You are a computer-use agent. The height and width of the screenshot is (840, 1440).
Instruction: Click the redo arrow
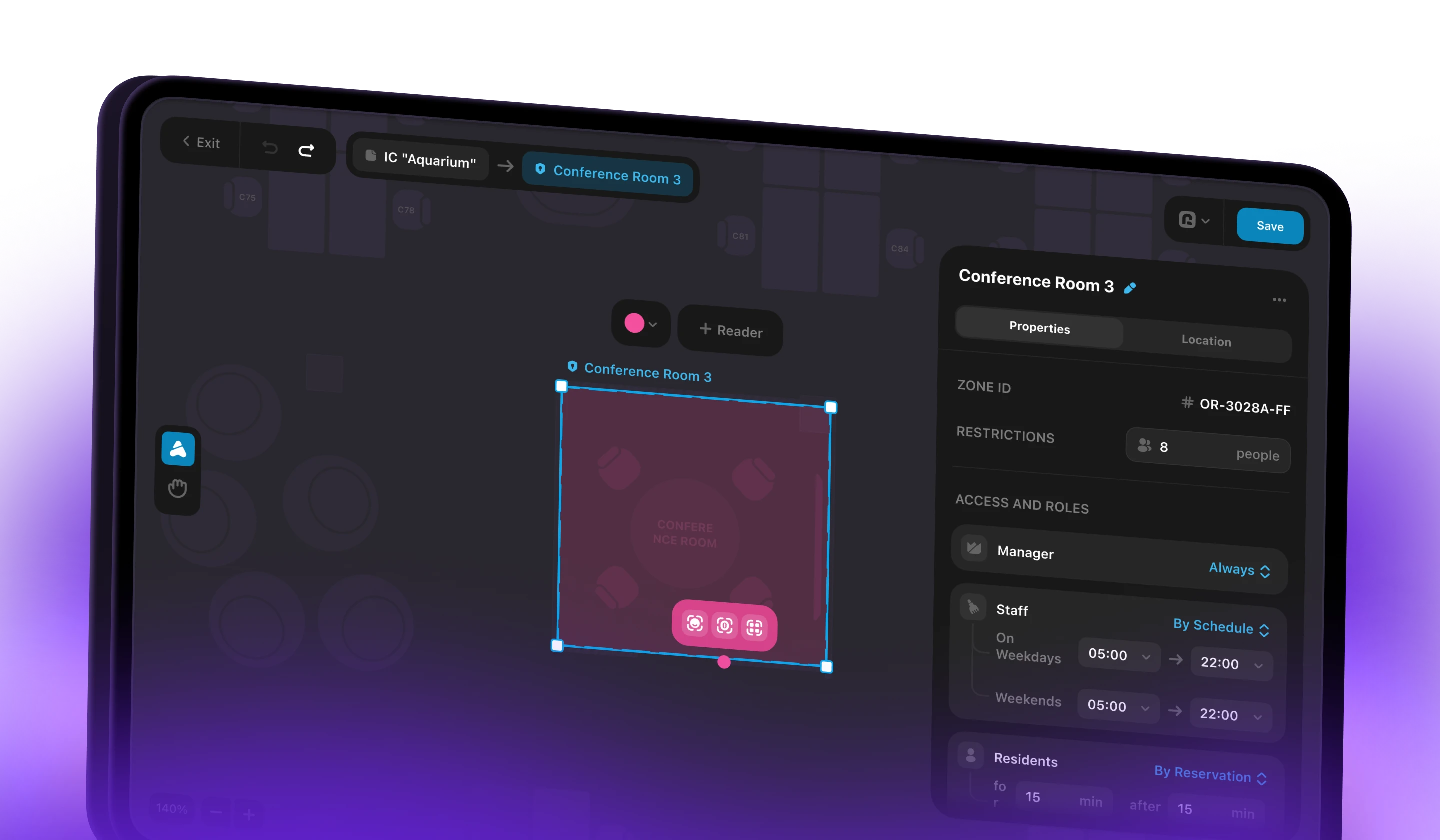click(307, 149)
